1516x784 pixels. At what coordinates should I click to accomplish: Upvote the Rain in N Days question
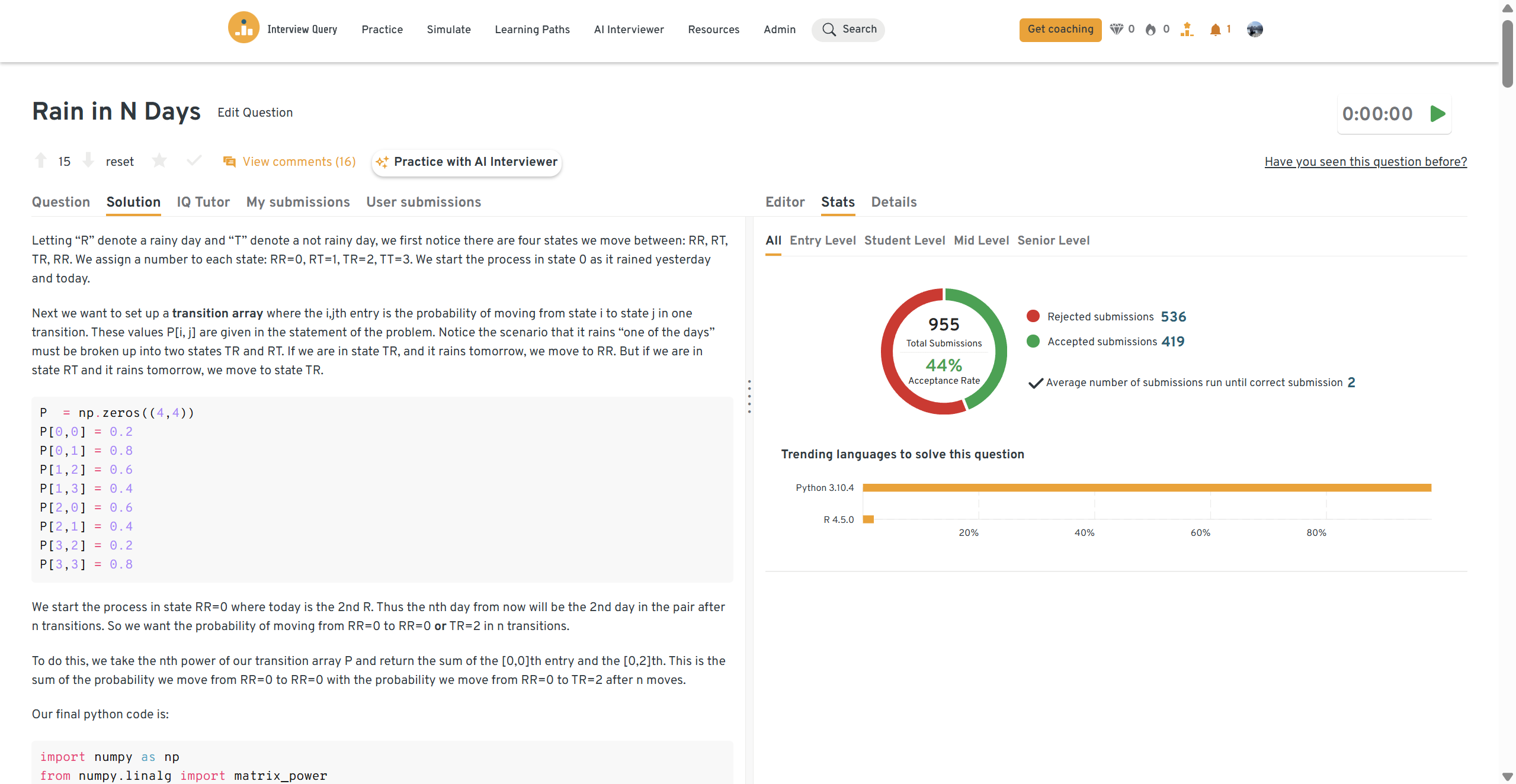(41, 160)
